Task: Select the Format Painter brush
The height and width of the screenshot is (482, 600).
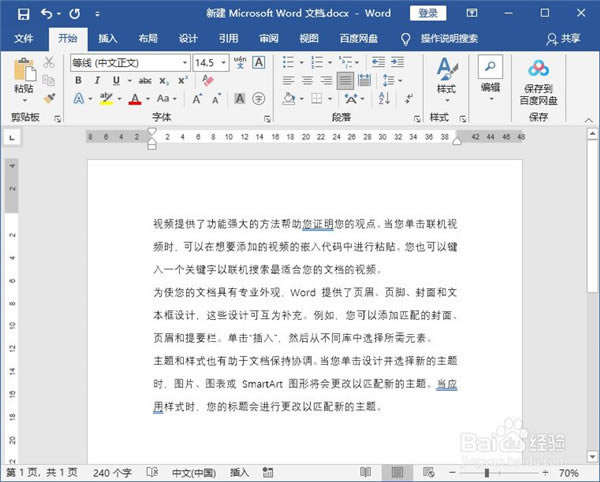Action: click(49, 98)
